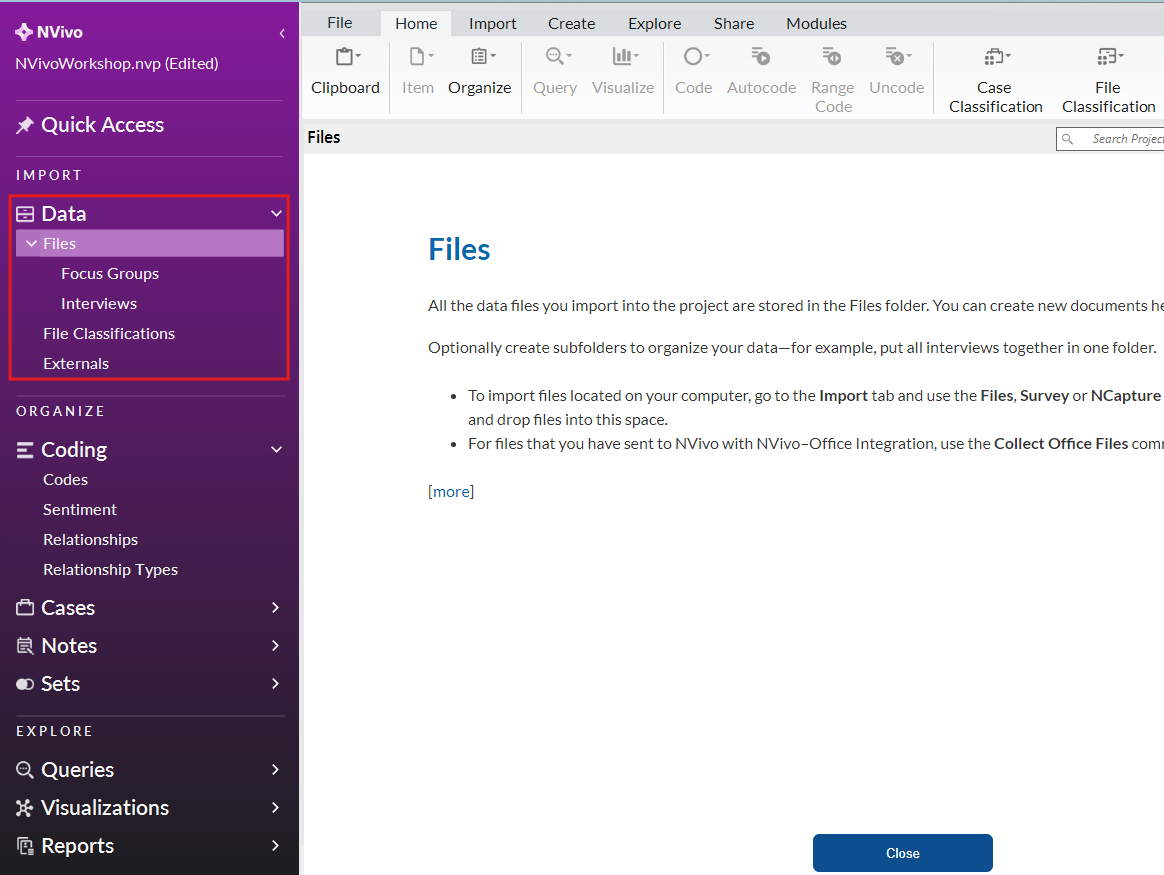Expand the Notes section chevron

pyautogui.click(x=275, y=646)
